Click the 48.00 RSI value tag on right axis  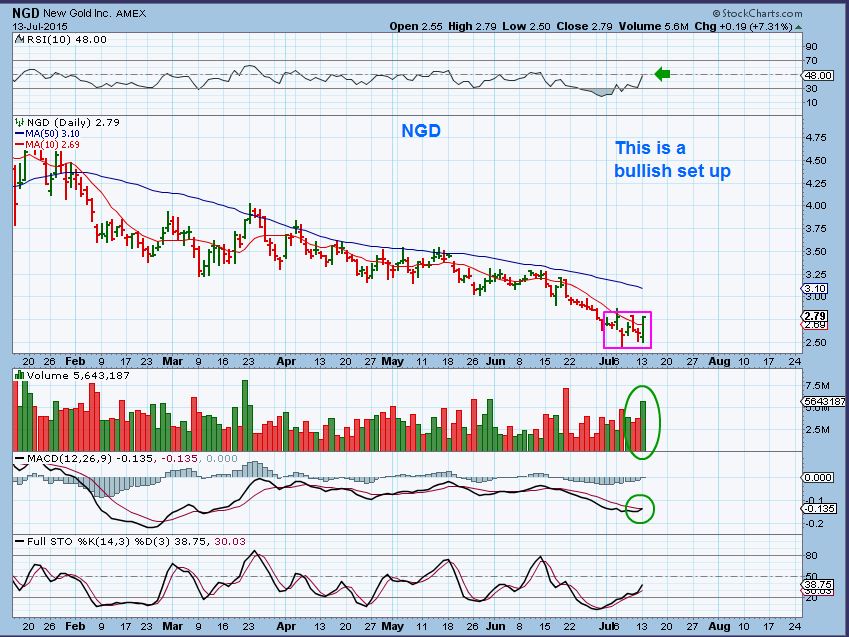[818, 75]
